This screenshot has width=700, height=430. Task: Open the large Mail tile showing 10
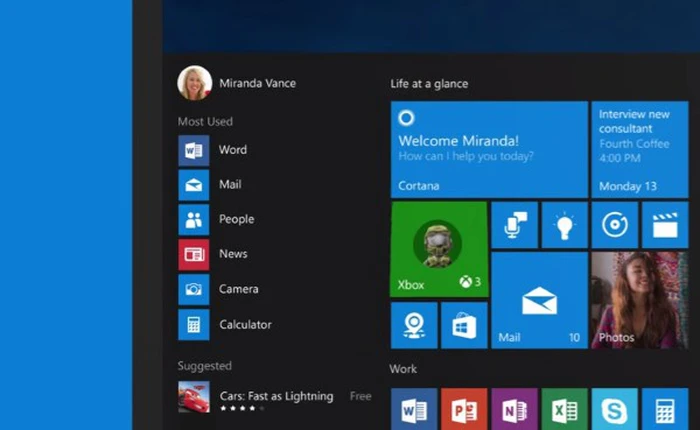coord(539,301)
